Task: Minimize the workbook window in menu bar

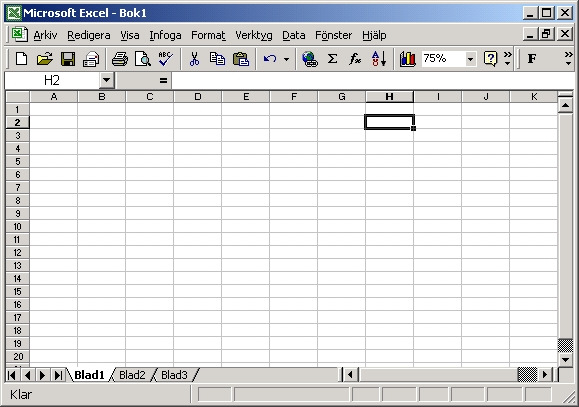Action: [x=530, y=34]
